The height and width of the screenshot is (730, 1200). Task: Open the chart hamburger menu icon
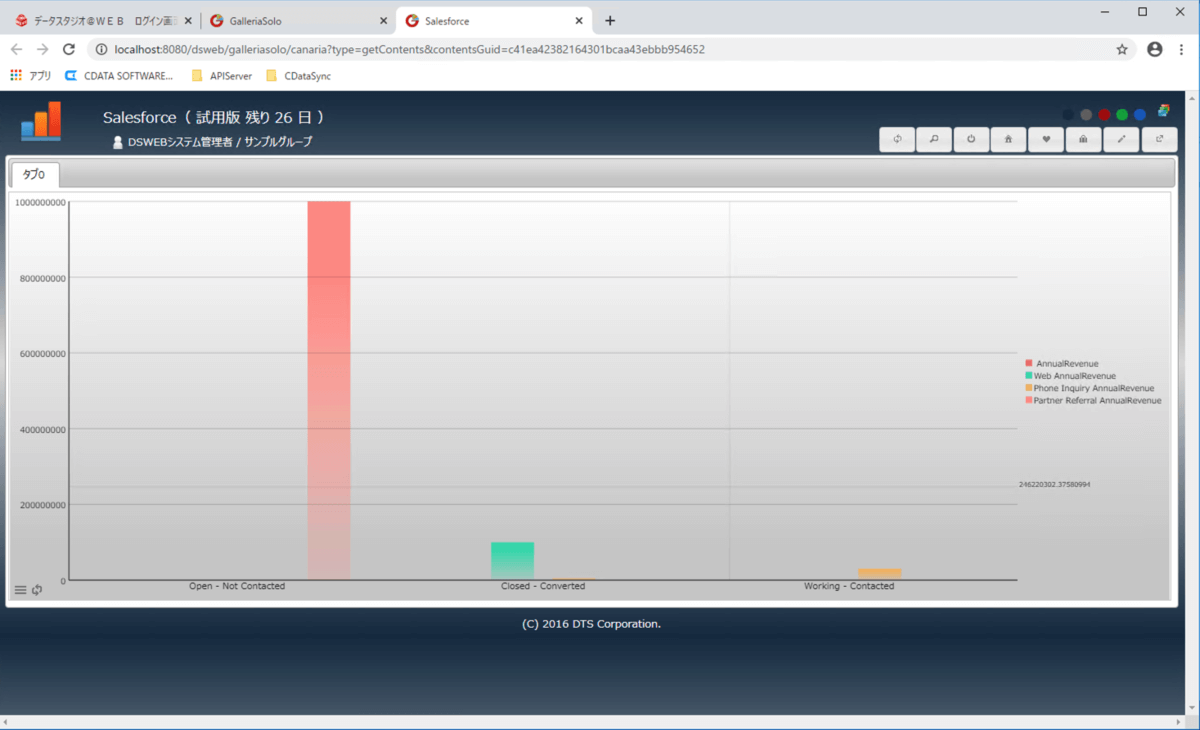(20, 590)
